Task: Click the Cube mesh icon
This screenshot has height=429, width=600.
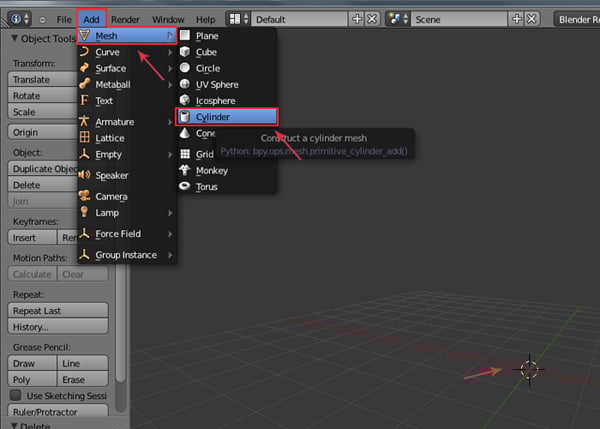Action: coord(185,52)
